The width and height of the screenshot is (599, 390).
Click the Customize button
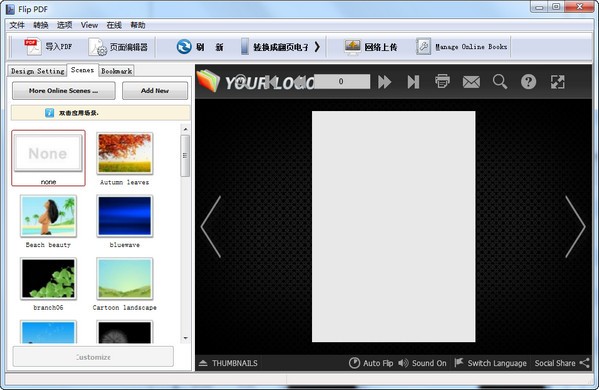click(93, 357)
